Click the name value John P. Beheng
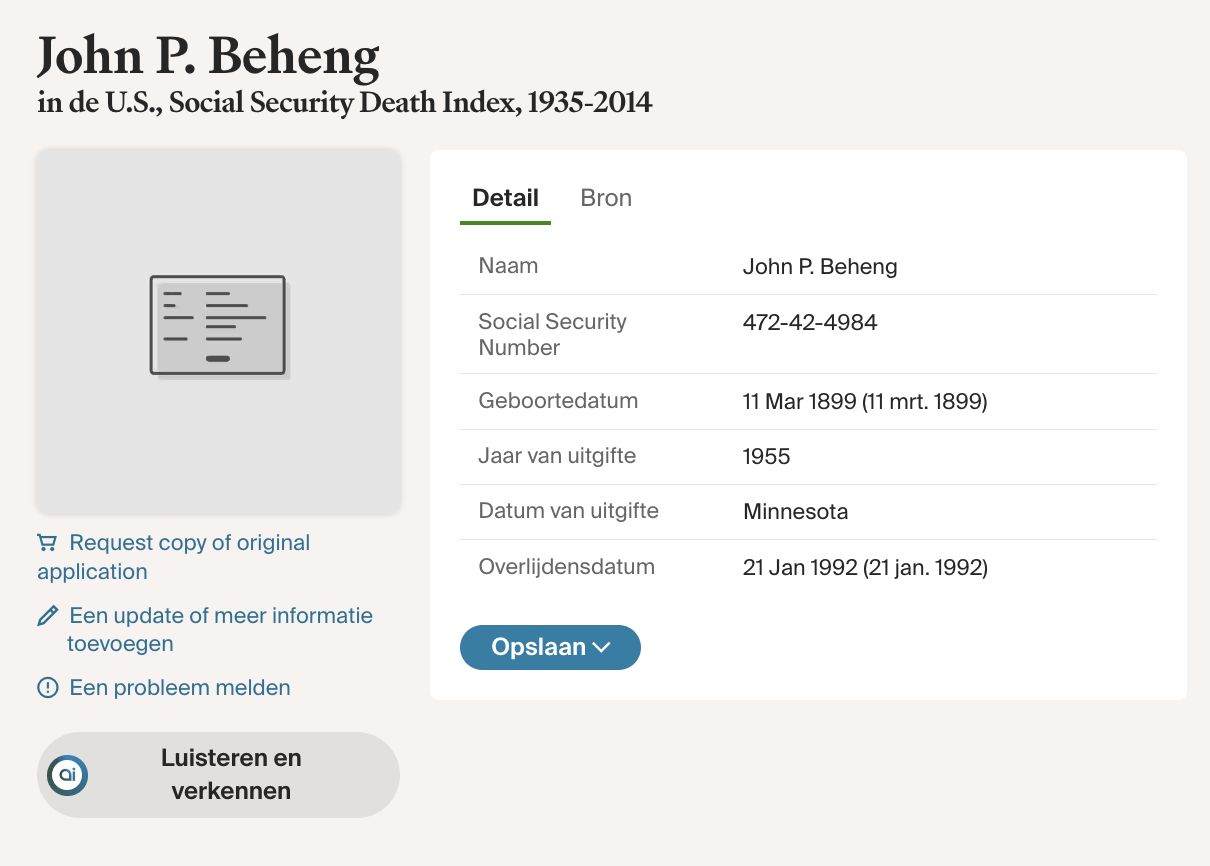 [820, 267]
